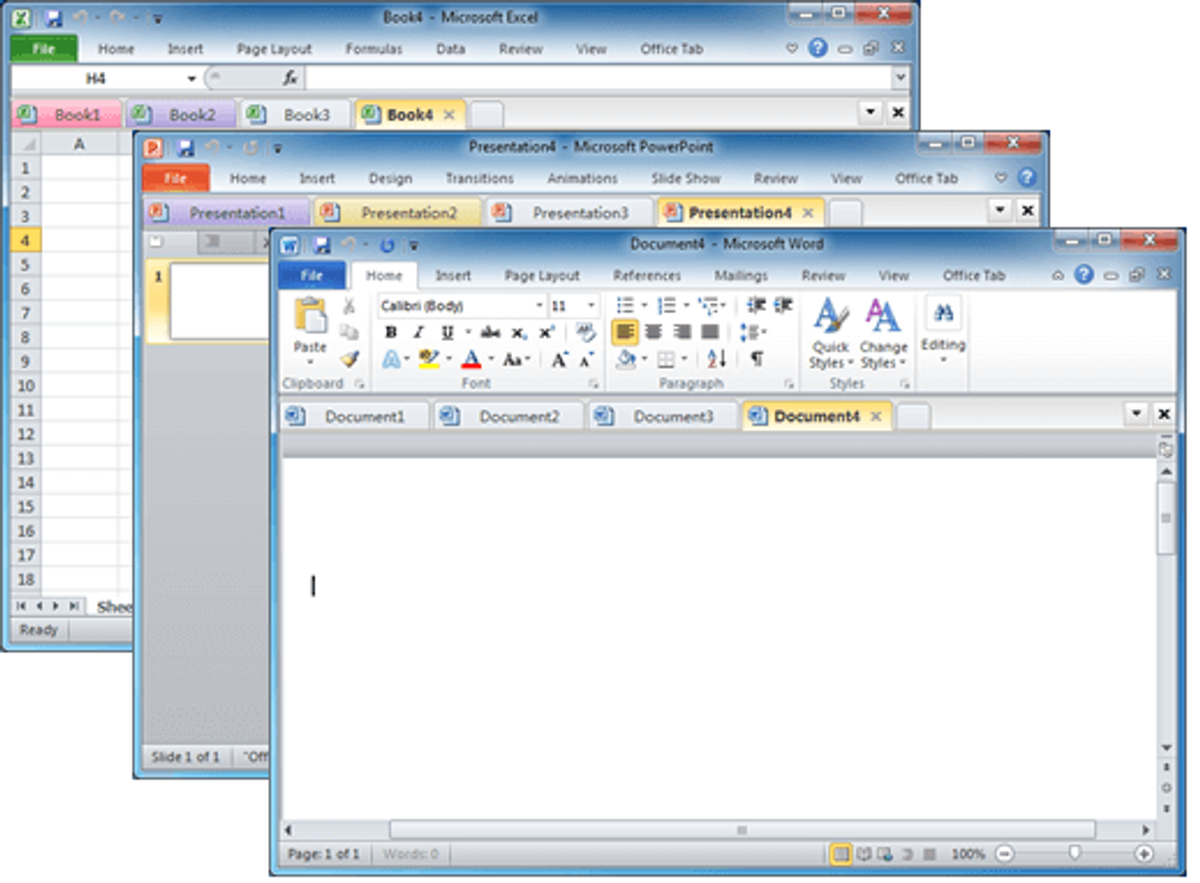The image size is (1200, 883).
Task: Expand the Font Color dropdown arrow
Action: (491, 359)
